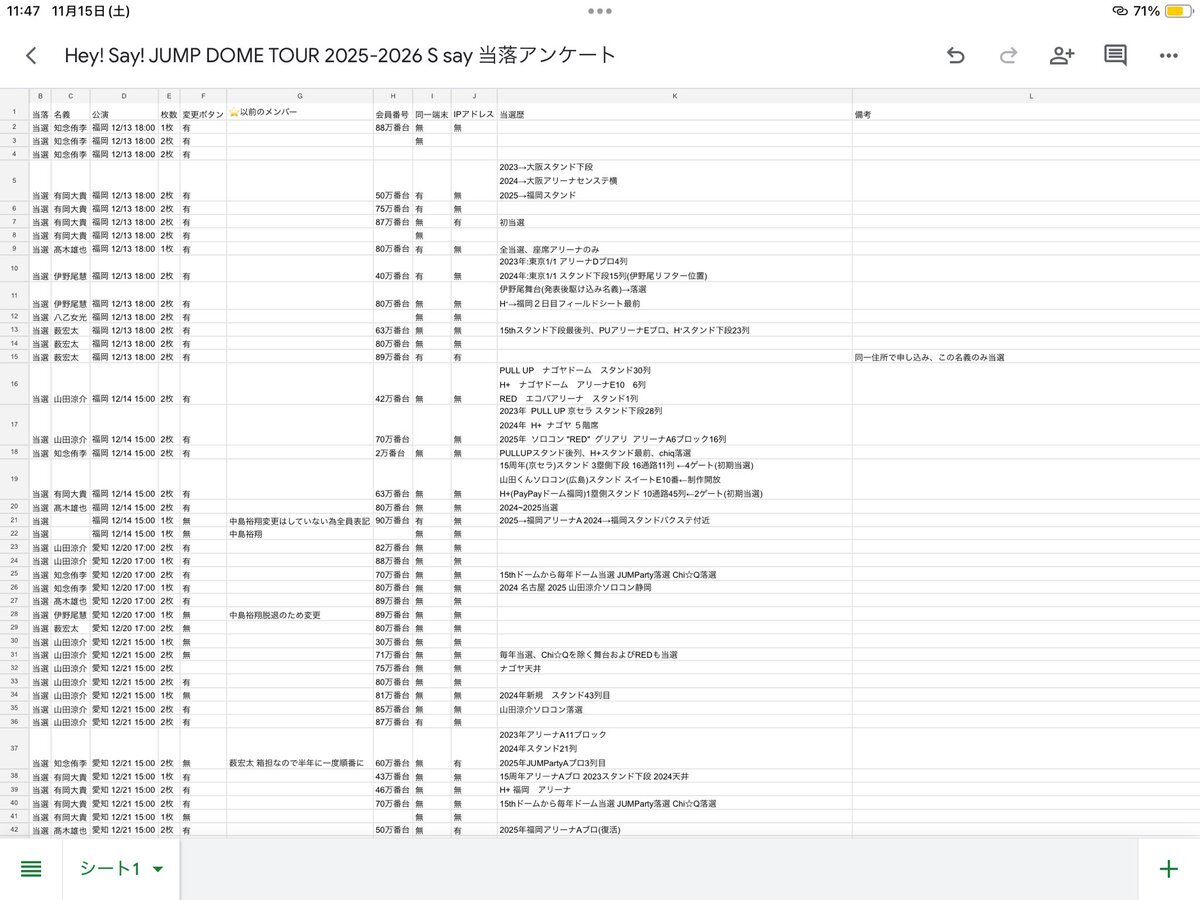Select cell 71万番台 in row 31
The height and width of the screenshot is (900, 1200).
[393, 654]
